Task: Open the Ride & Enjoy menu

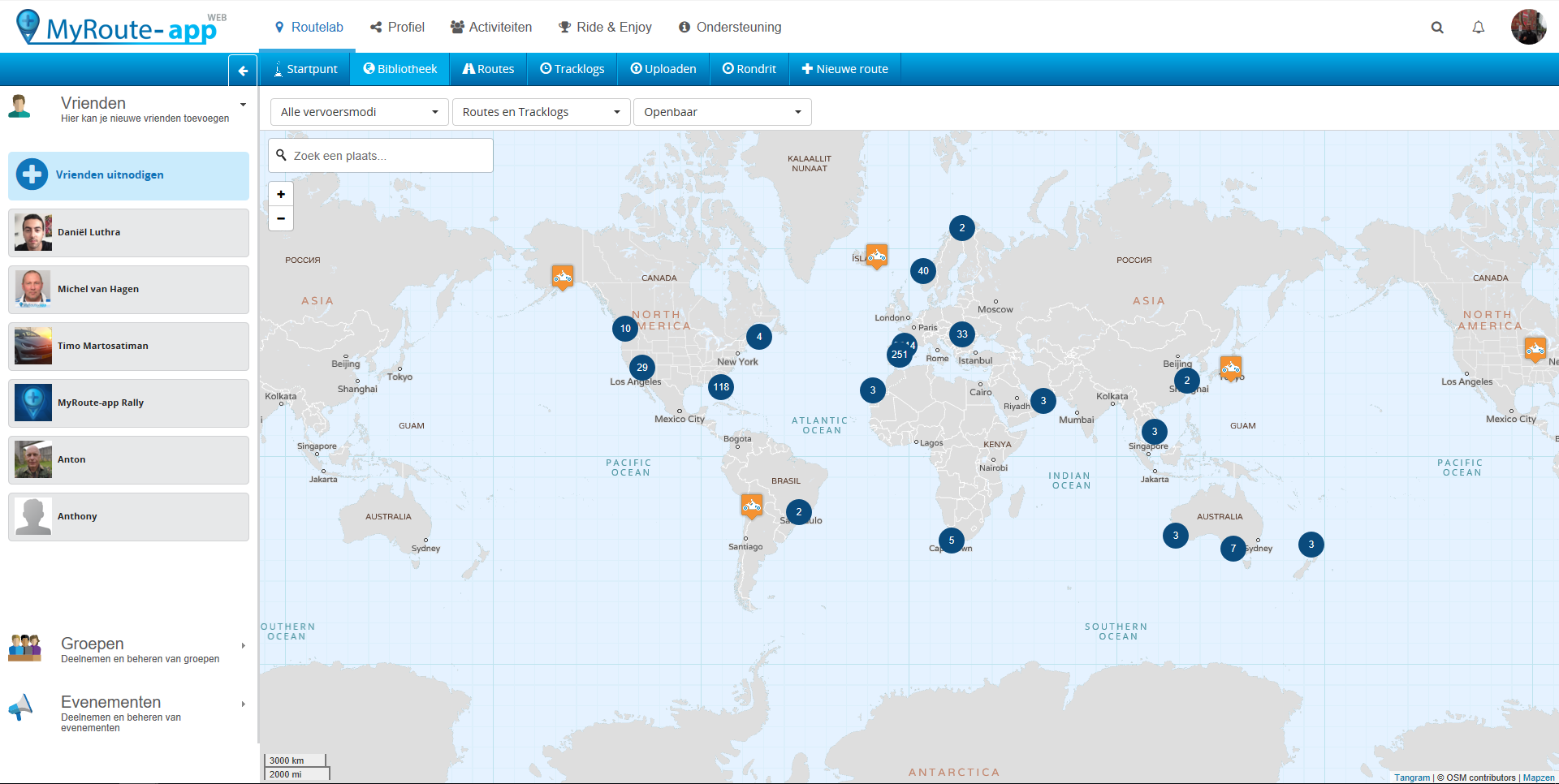Action: point(605,28)
